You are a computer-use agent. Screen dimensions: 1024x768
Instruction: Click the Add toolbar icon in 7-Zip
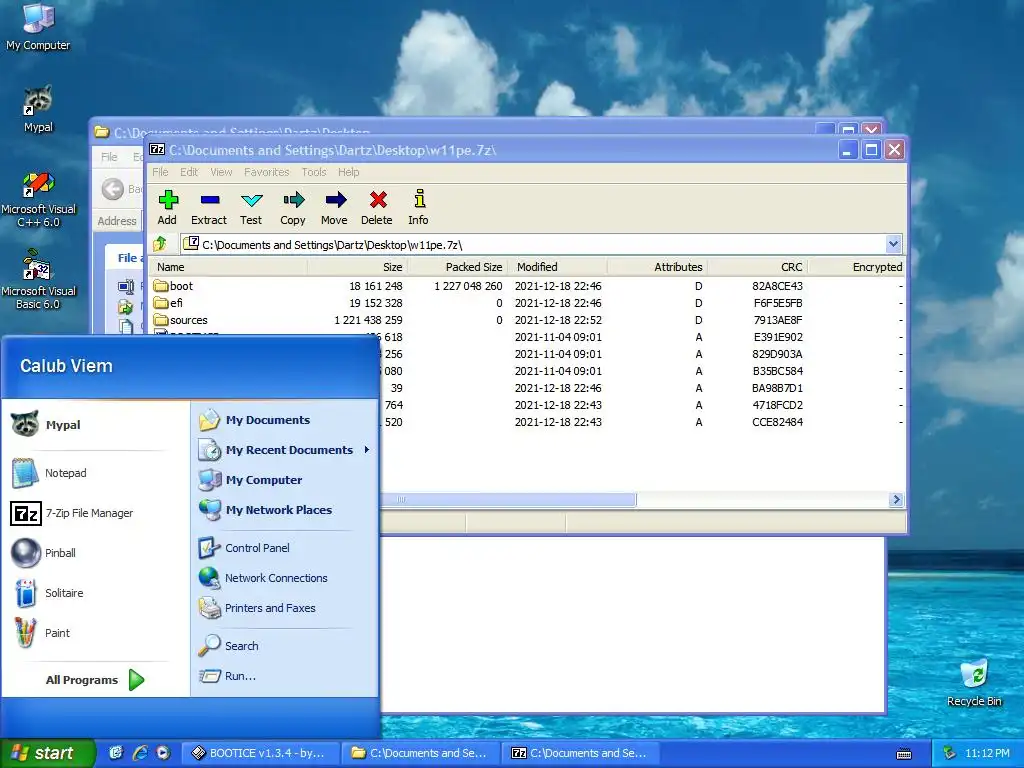point(167,208)
